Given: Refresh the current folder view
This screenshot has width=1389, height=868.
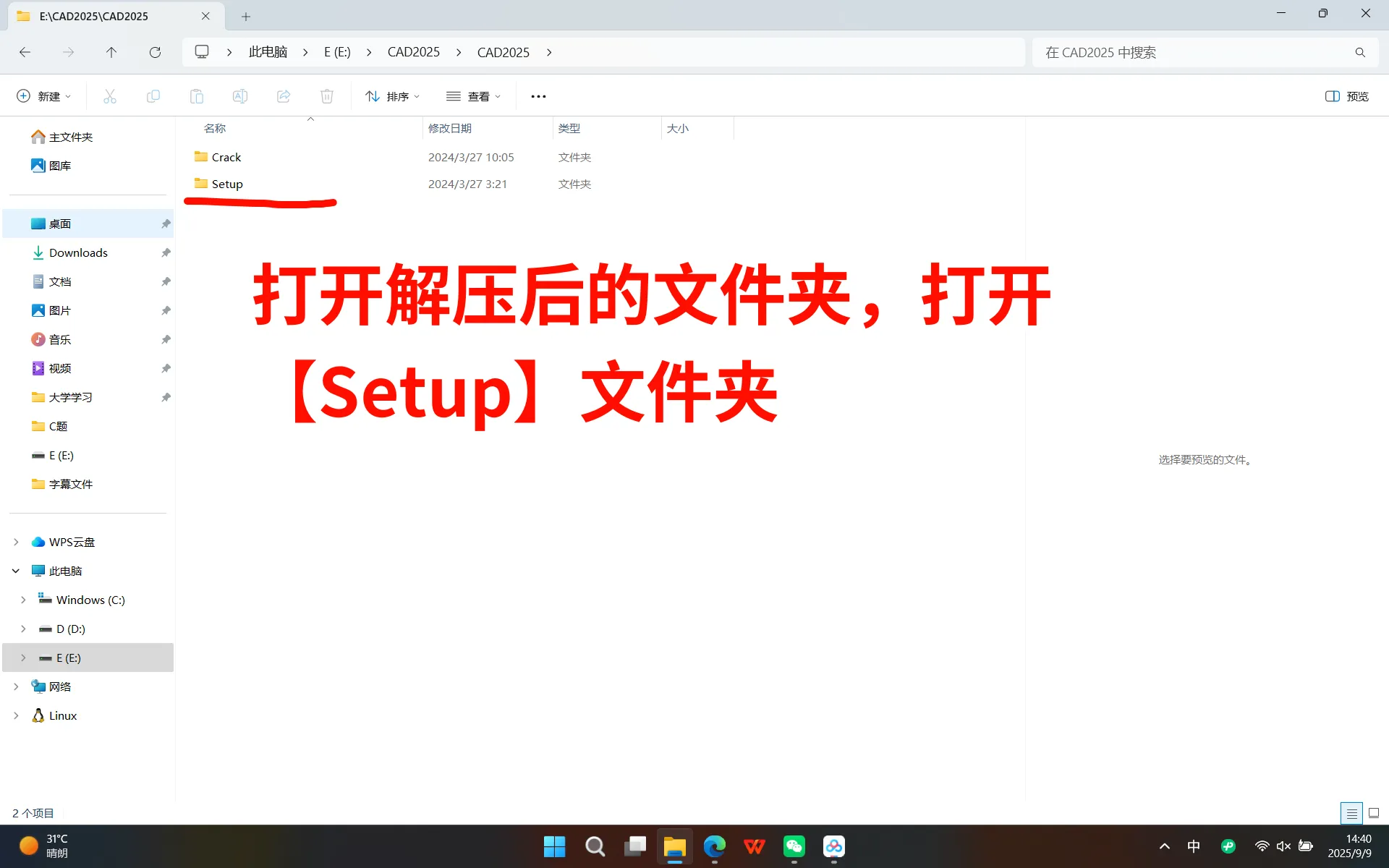Looking at the screenshot, I should (x=155, y=51).
